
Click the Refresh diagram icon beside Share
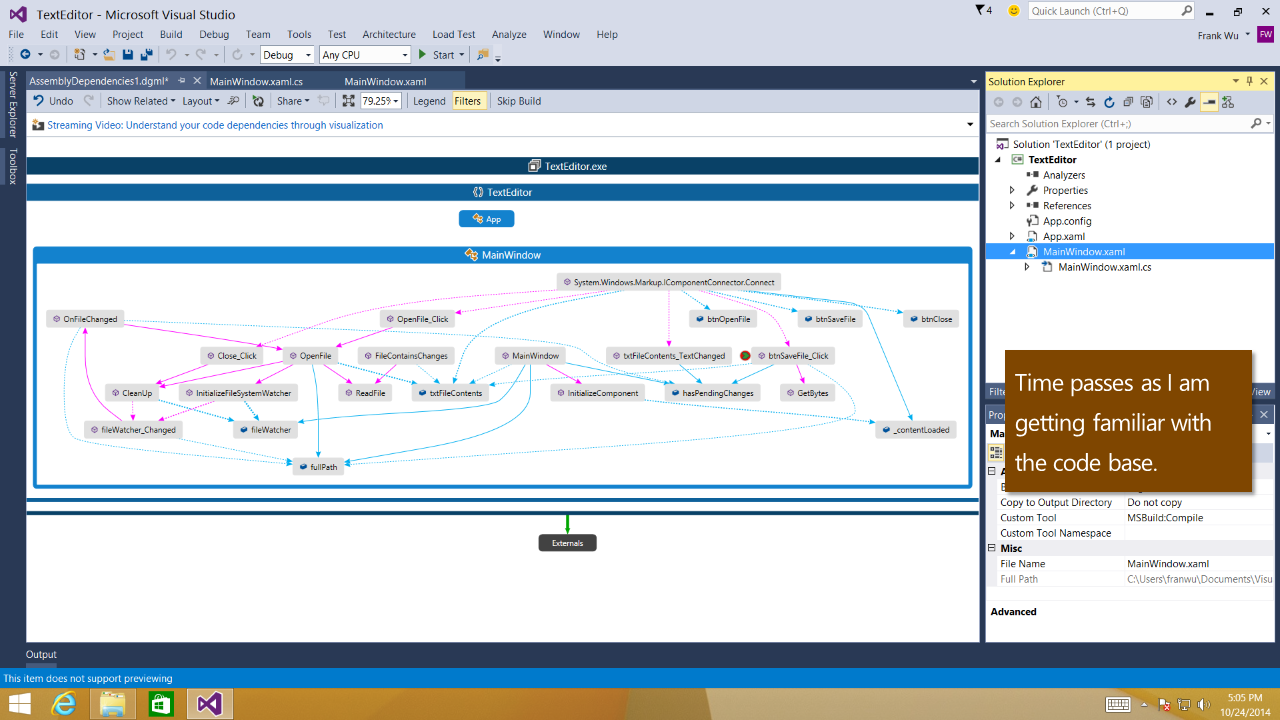(258, 101)
